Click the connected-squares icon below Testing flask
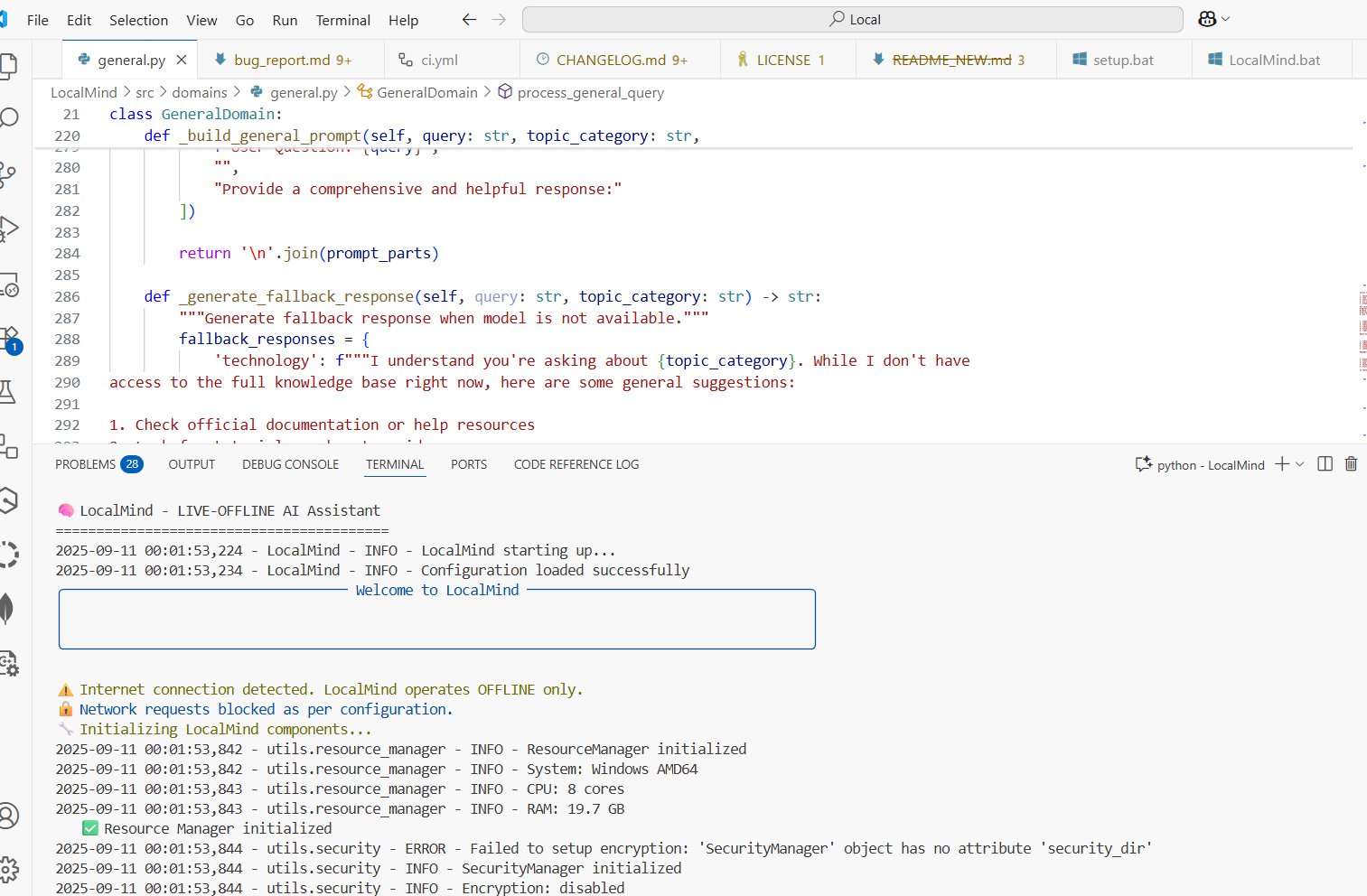The width and height of the screenshot is (1367, 896). [x=8, y=445]
